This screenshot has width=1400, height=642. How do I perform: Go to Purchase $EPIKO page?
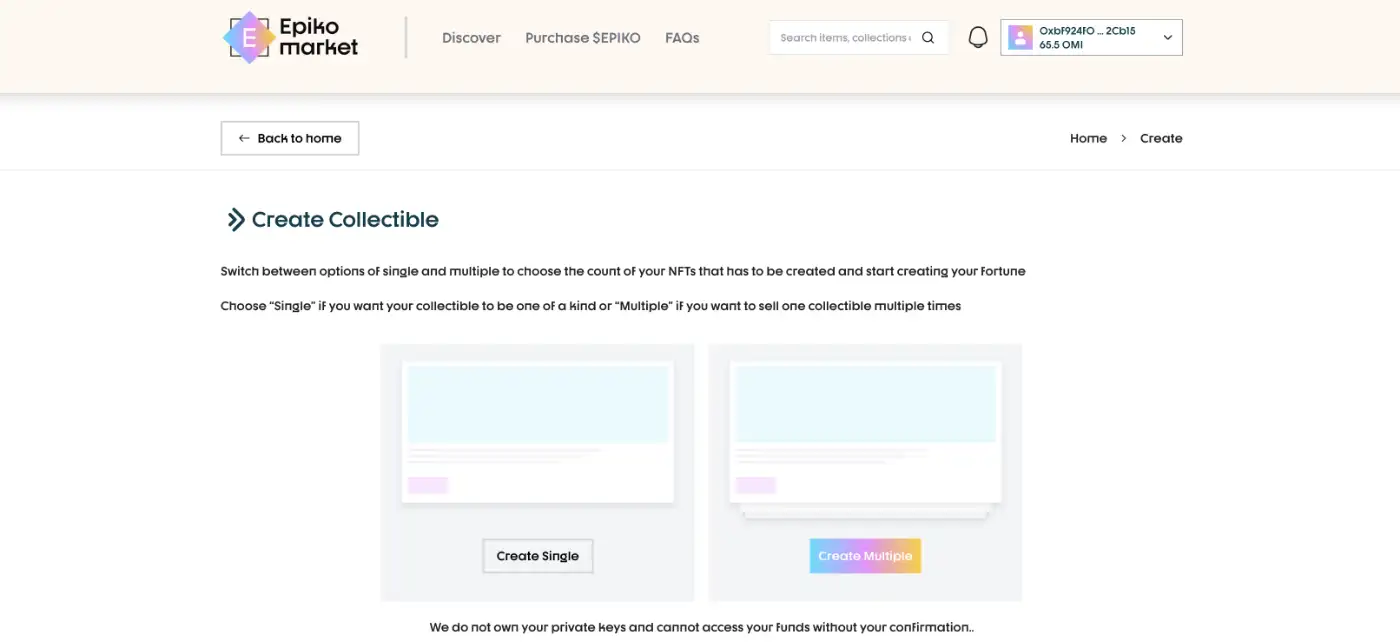coord(582,38)
